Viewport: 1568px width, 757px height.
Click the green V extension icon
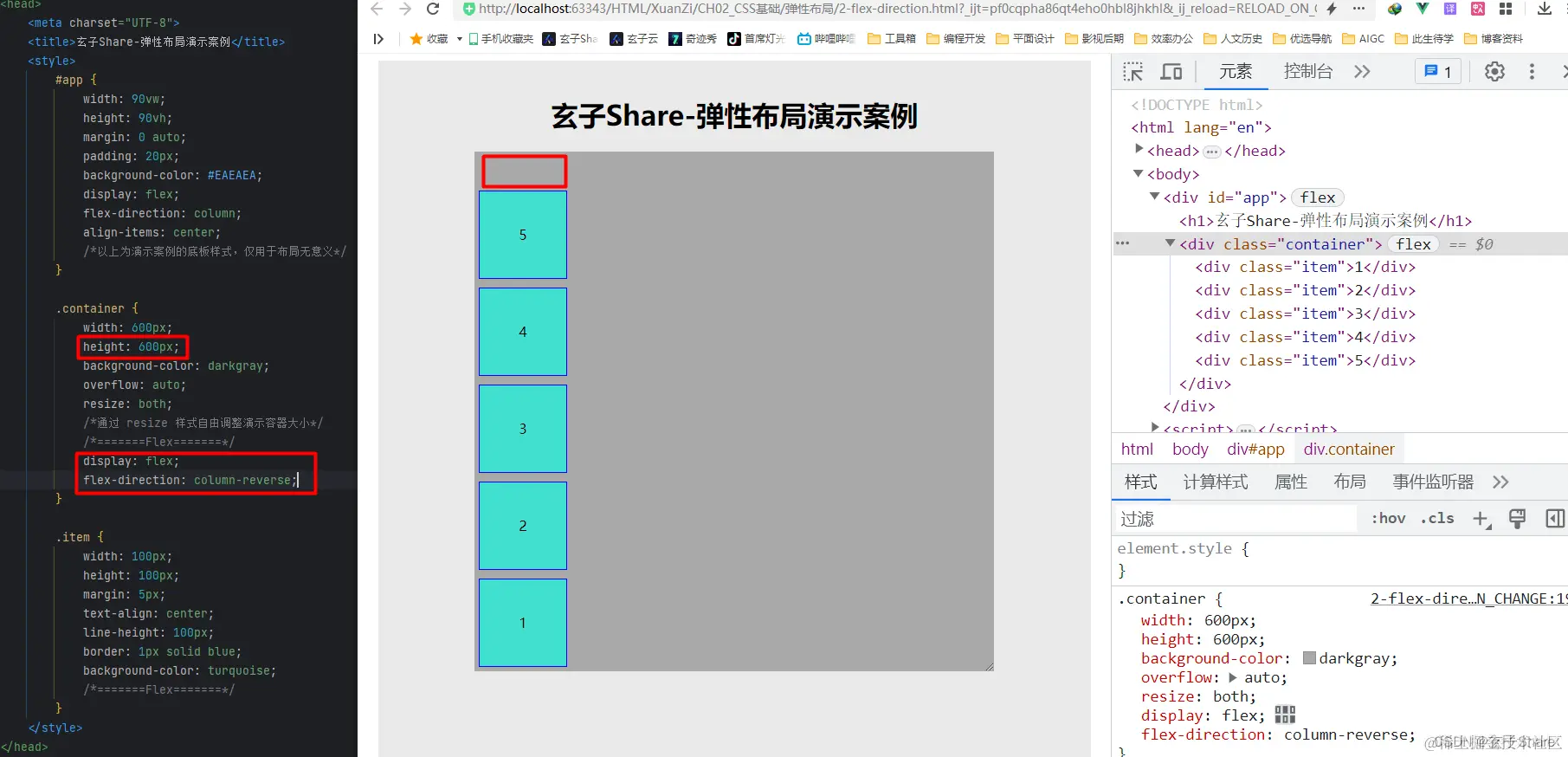pyautogui.click(x=1423, y=9)
